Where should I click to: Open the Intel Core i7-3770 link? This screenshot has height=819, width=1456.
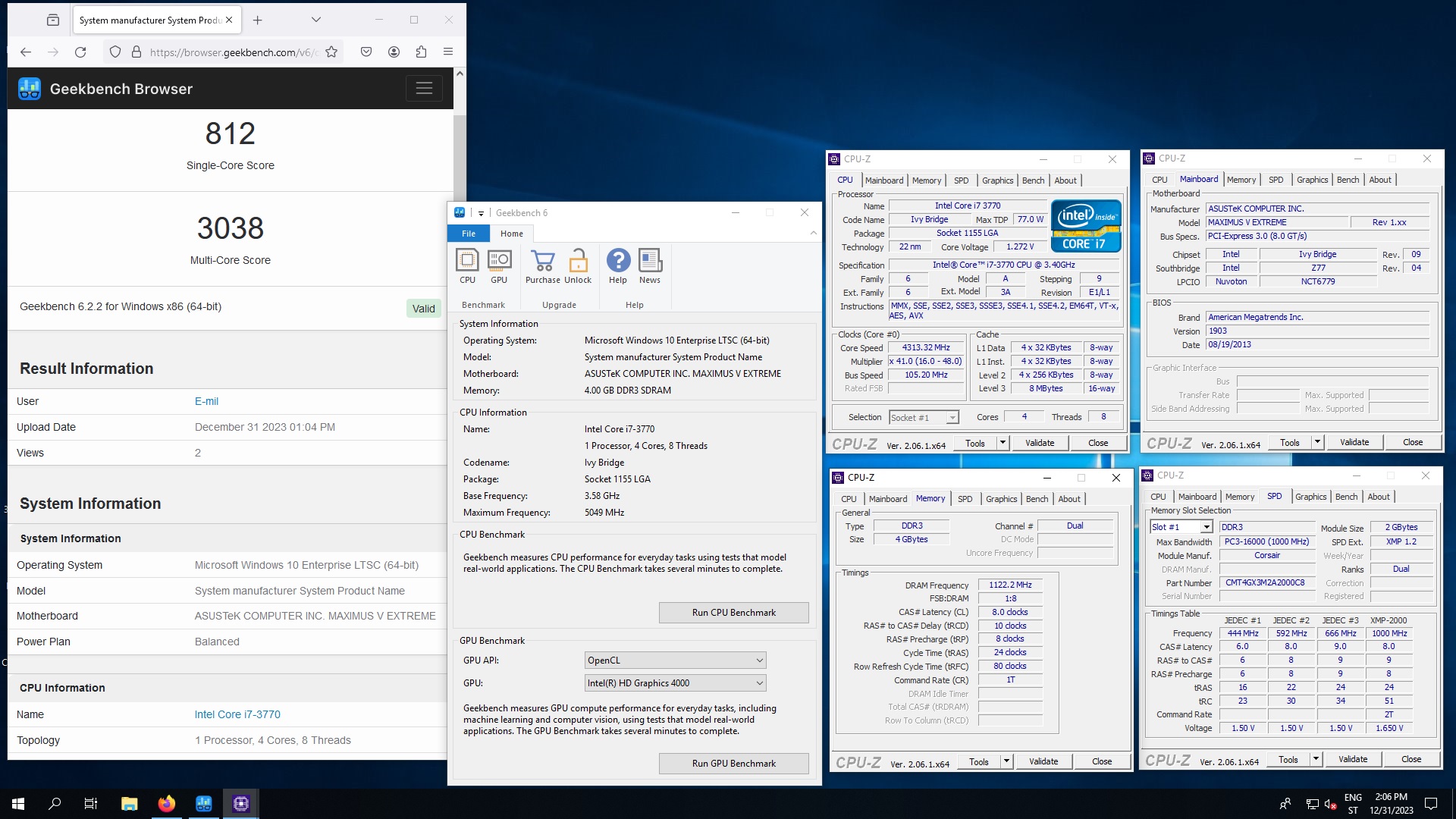pos(237,714)
